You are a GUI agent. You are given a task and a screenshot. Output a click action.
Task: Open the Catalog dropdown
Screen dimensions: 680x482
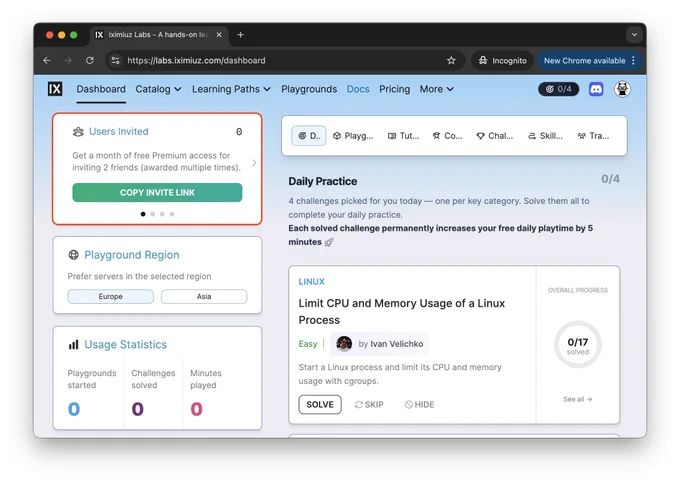[158, 89]
